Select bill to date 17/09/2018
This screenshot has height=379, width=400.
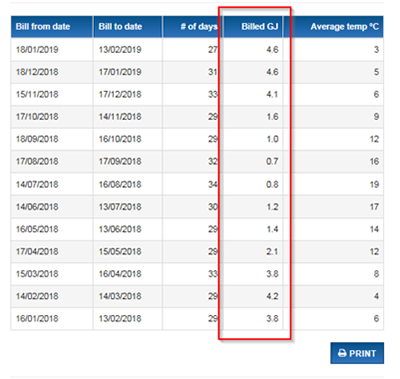tap(120, 161)
